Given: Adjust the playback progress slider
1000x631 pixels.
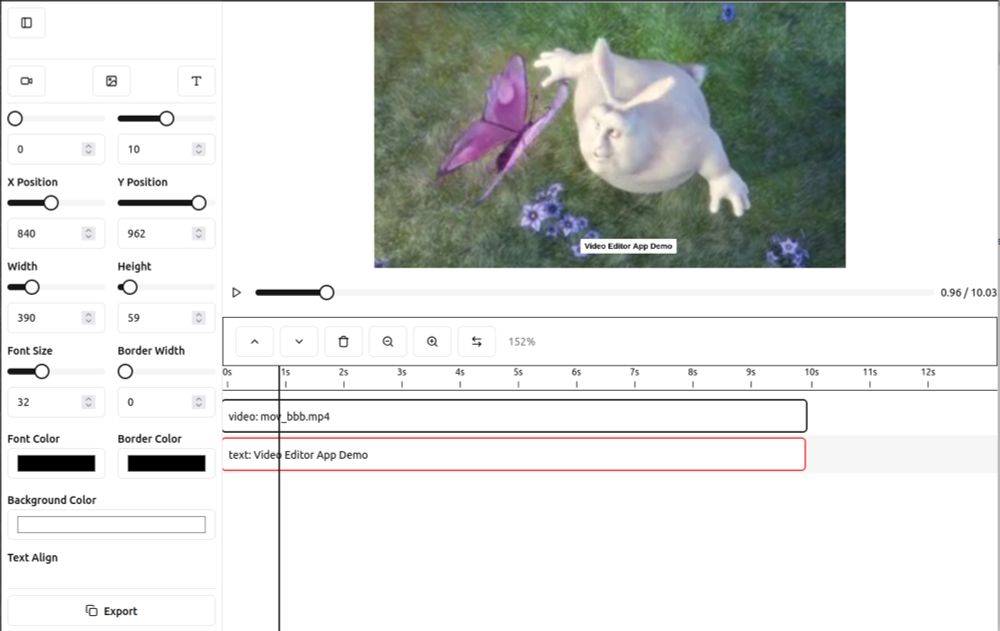Looking at the screenshot, I should tap(594, 292).
